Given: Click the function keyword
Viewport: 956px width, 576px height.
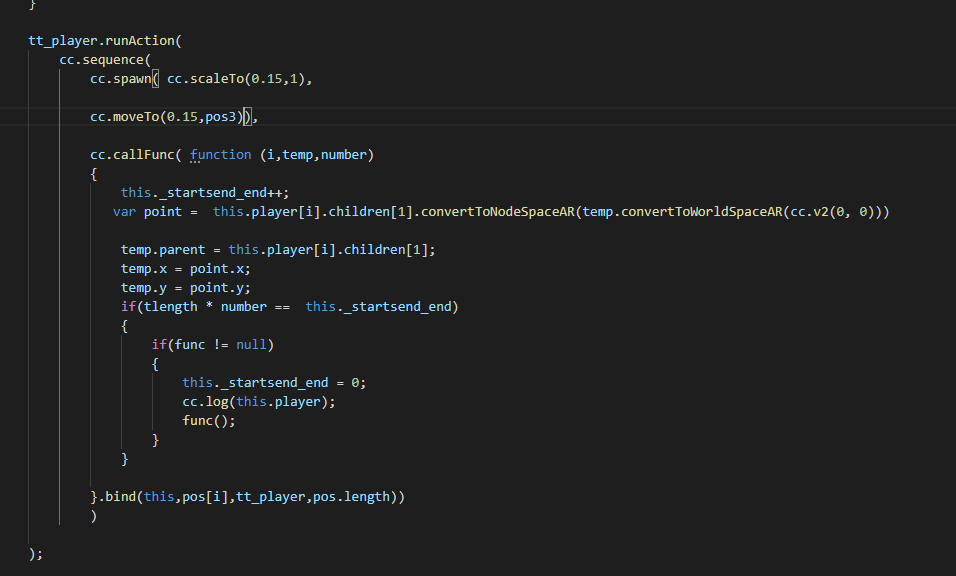Looking at the screenshot, I should click(x=220, y=154).
